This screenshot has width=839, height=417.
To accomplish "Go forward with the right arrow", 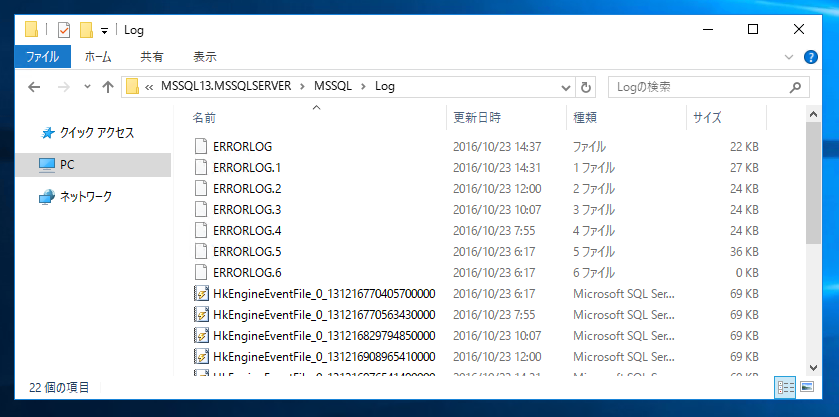I will point(64,87).
